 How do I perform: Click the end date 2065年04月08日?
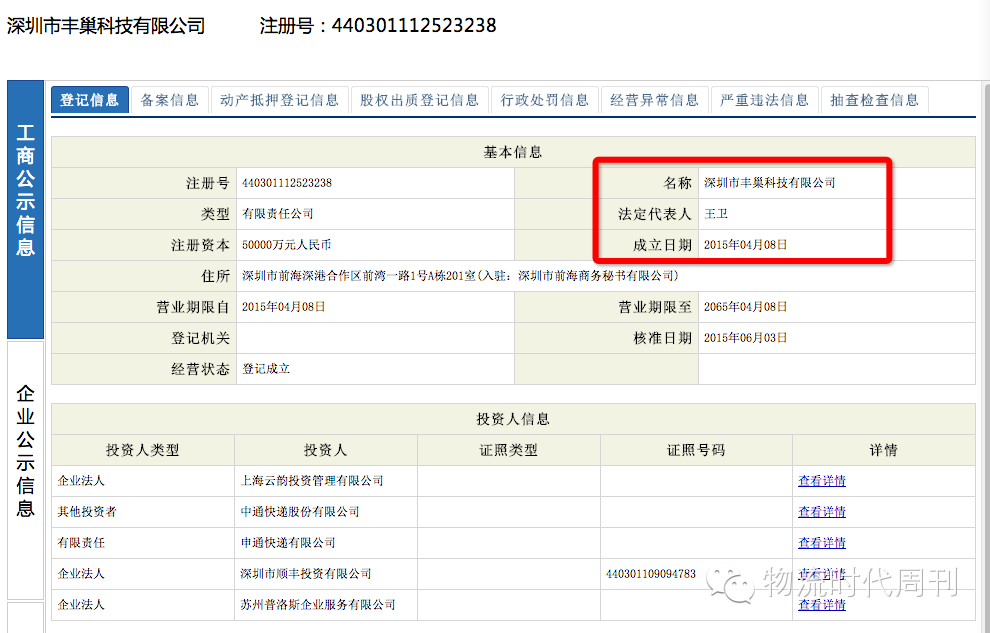(x=746, y=307)
